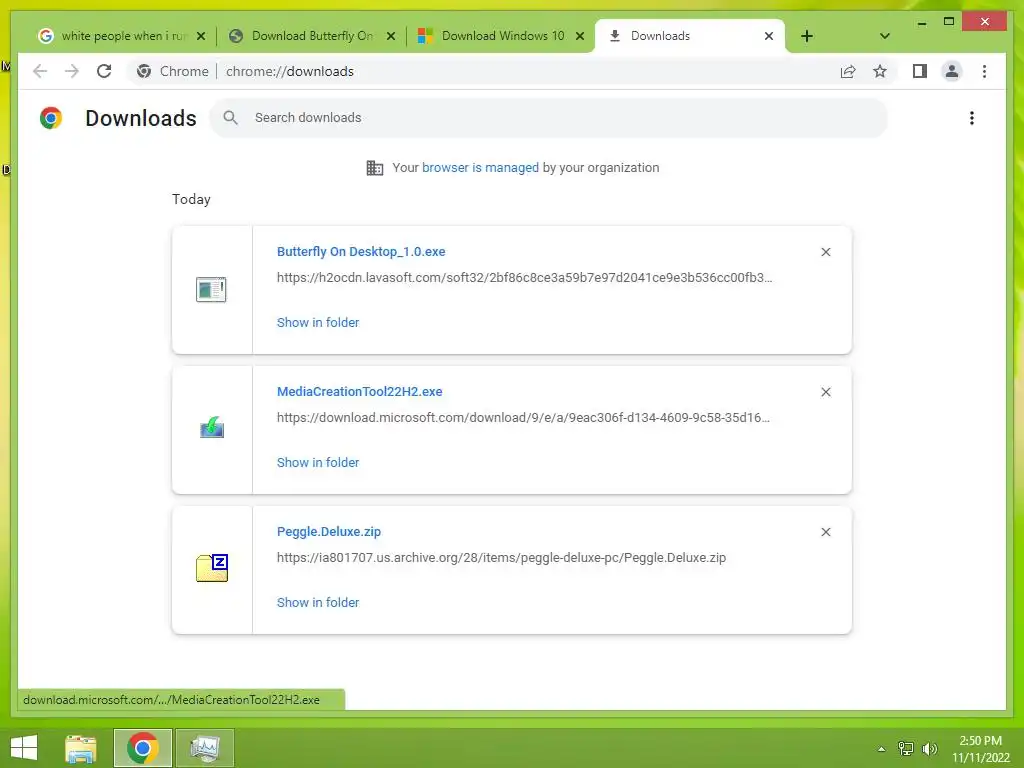Close the Download Windows 10 tab
Viewport: 1024px width, 768px height.
coord(579,36)
